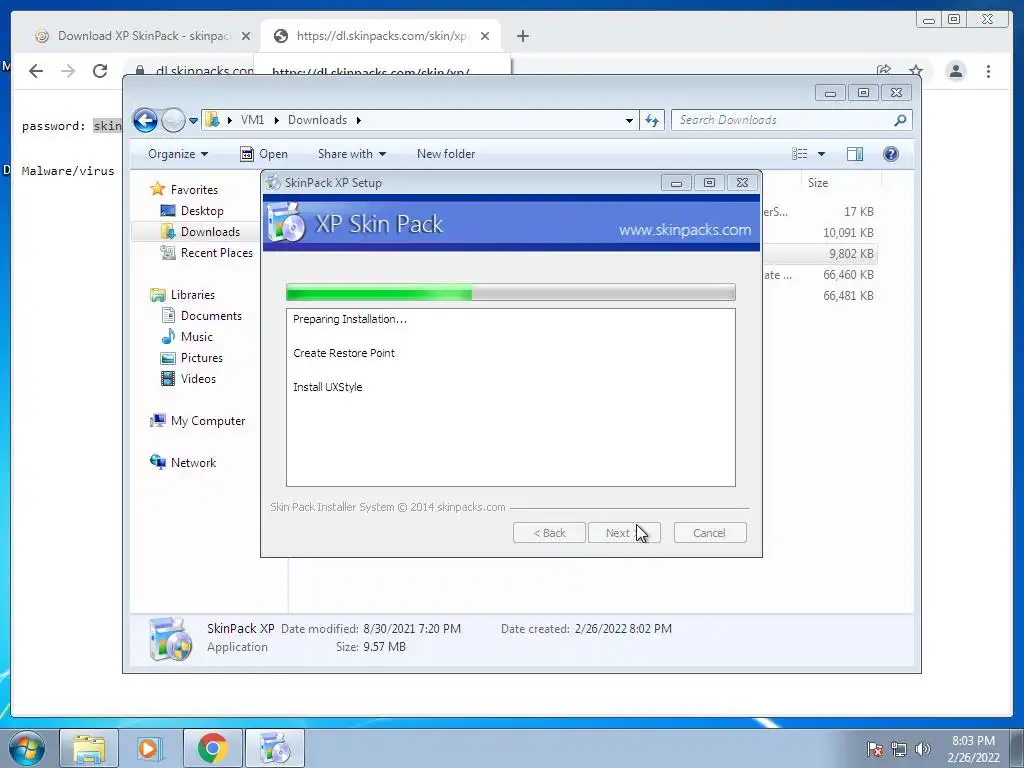Click the Back button in SkinPack setup
Screen dimensions: 1024x768
(549, 533)
